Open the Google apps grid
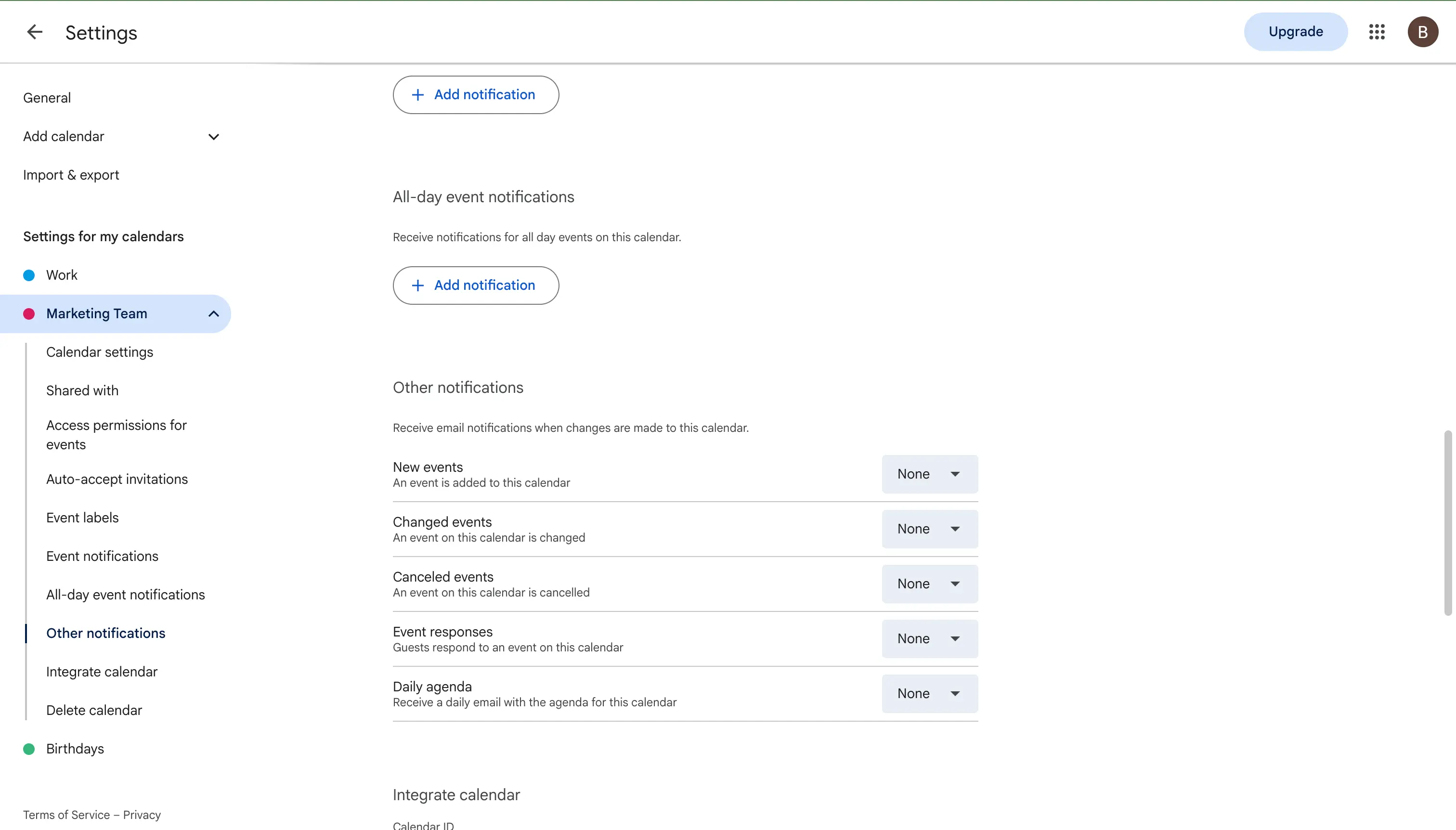This screenshot has width=1456, height=830. click(1376, 32)
